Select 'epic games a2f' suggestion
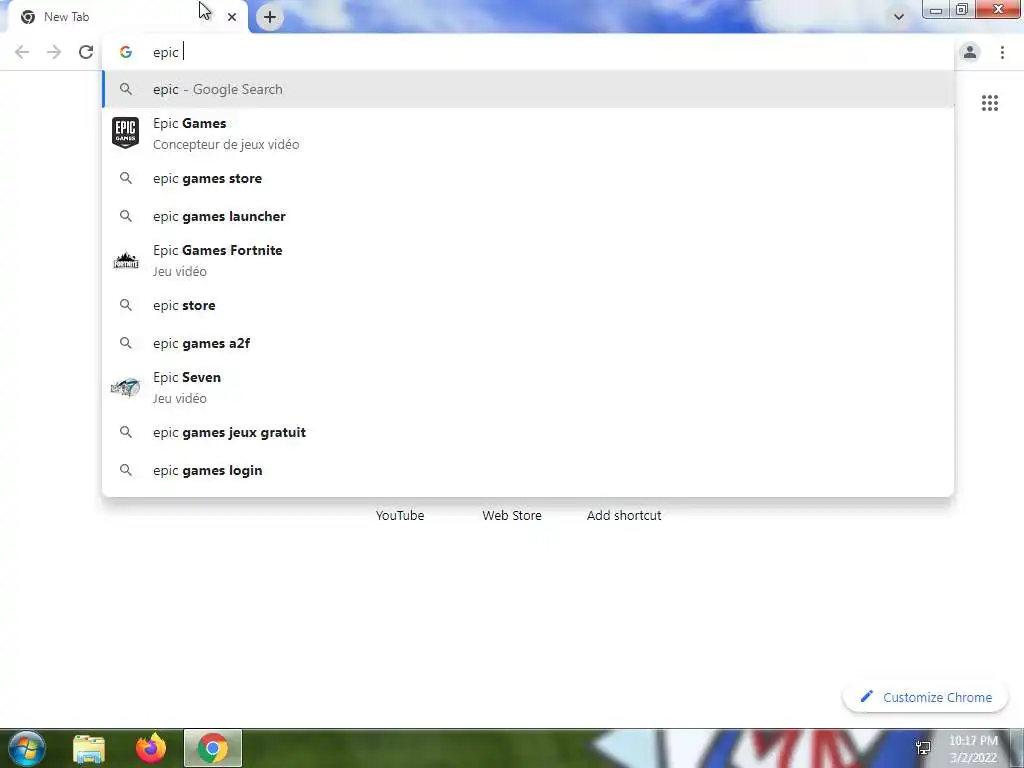 click(x=528, y=343)
